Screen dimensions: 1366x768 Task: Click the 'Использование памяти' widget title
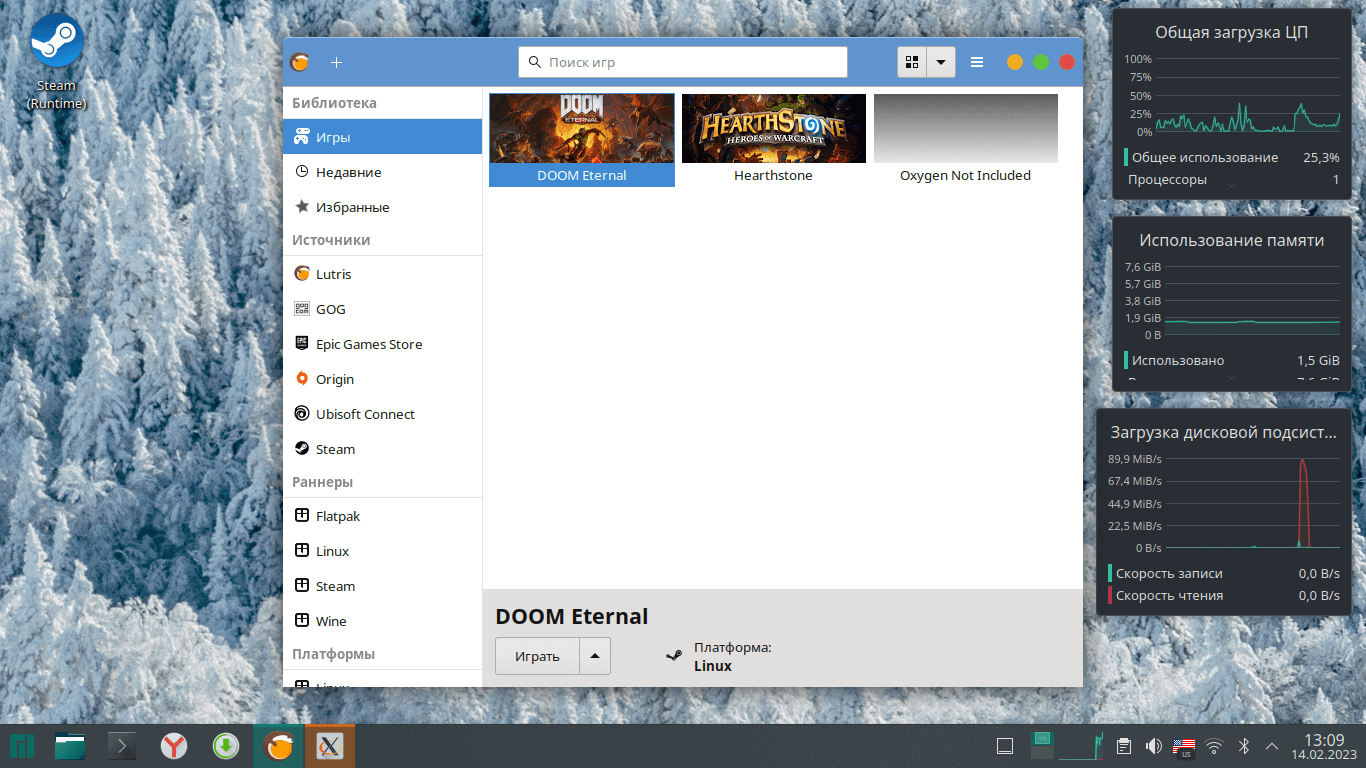point(1231,240)
